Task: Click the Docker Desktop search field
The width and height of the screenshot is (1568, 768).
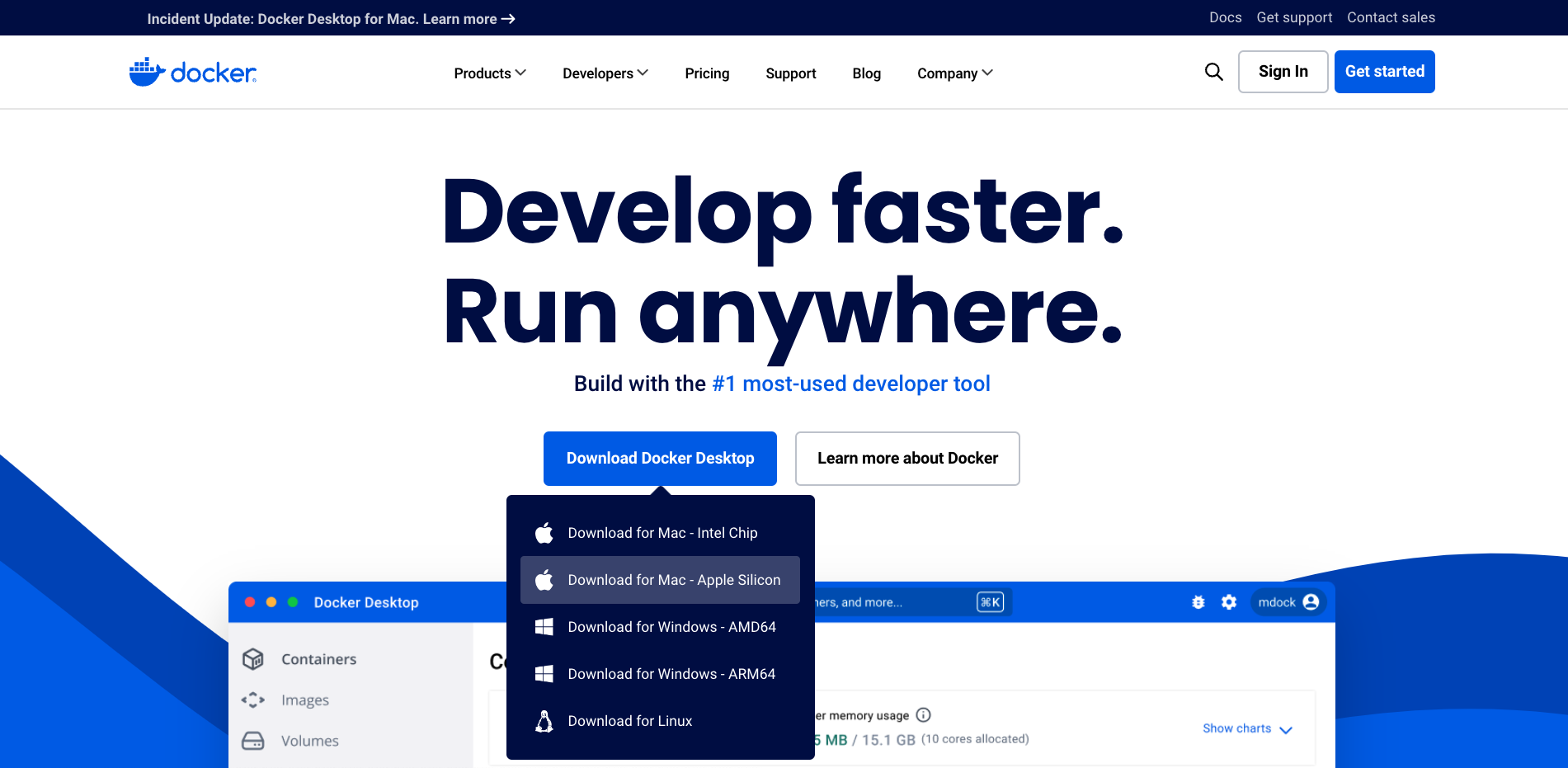Action: (x=914, y=602)
